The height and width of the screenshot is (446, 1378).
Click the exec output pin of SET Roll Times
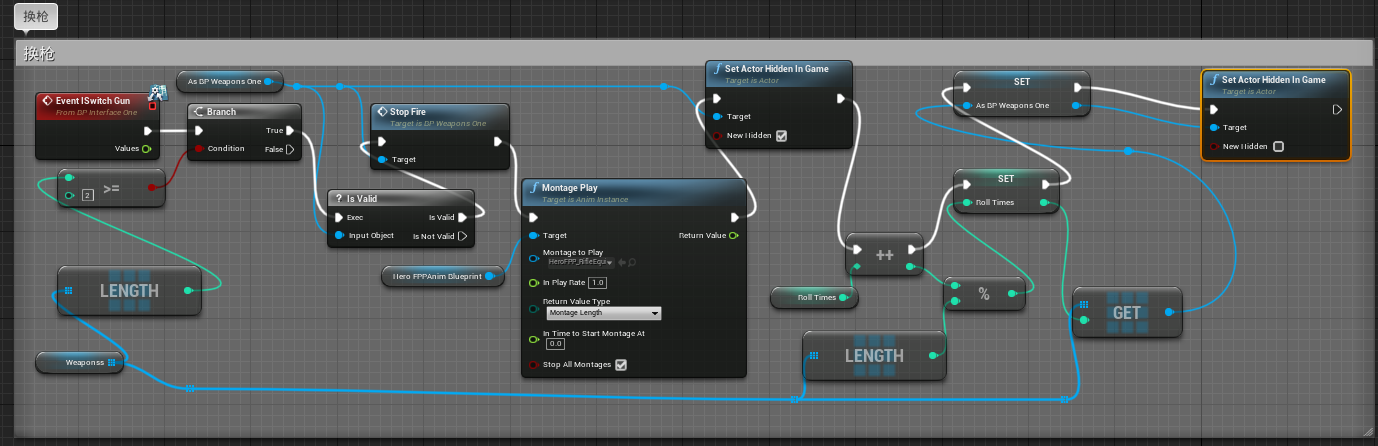tap(1046, 184)
